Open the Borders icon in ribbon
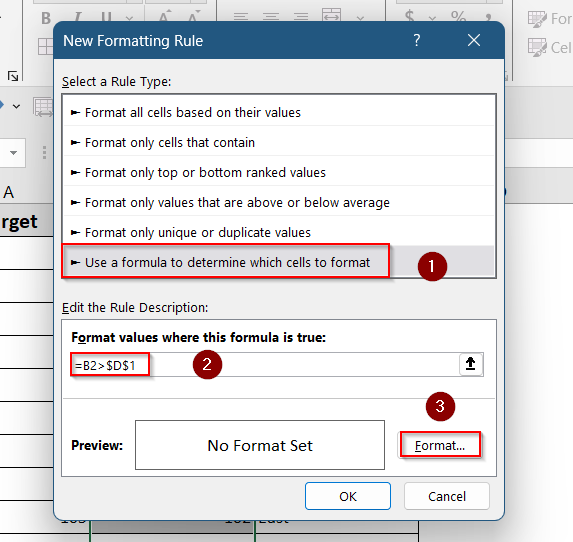573x542 pixels. tap(45, 47)
